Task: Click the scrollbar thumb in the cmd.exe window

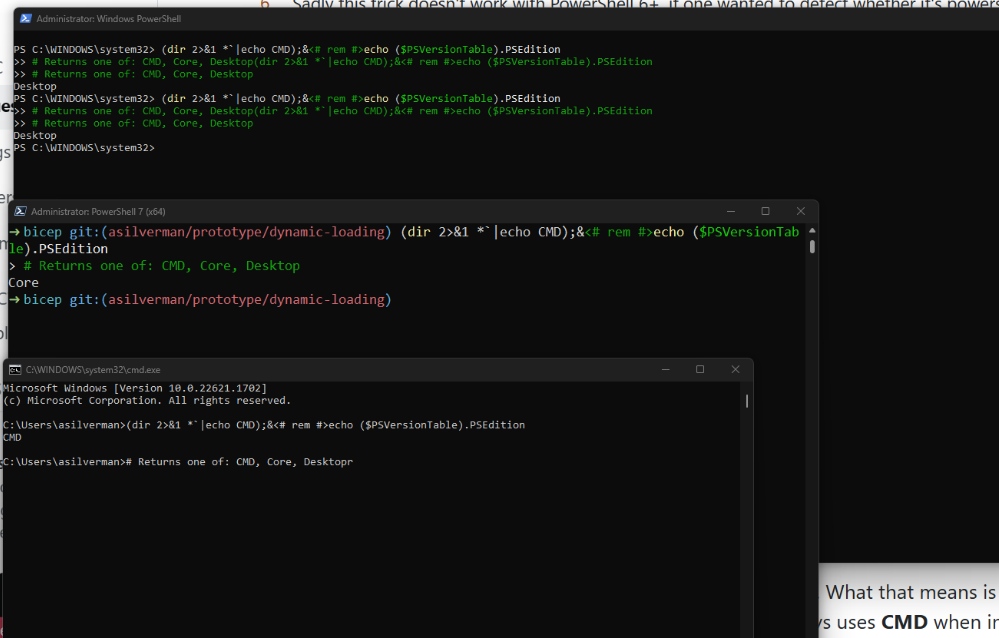Action: [745, 400]
